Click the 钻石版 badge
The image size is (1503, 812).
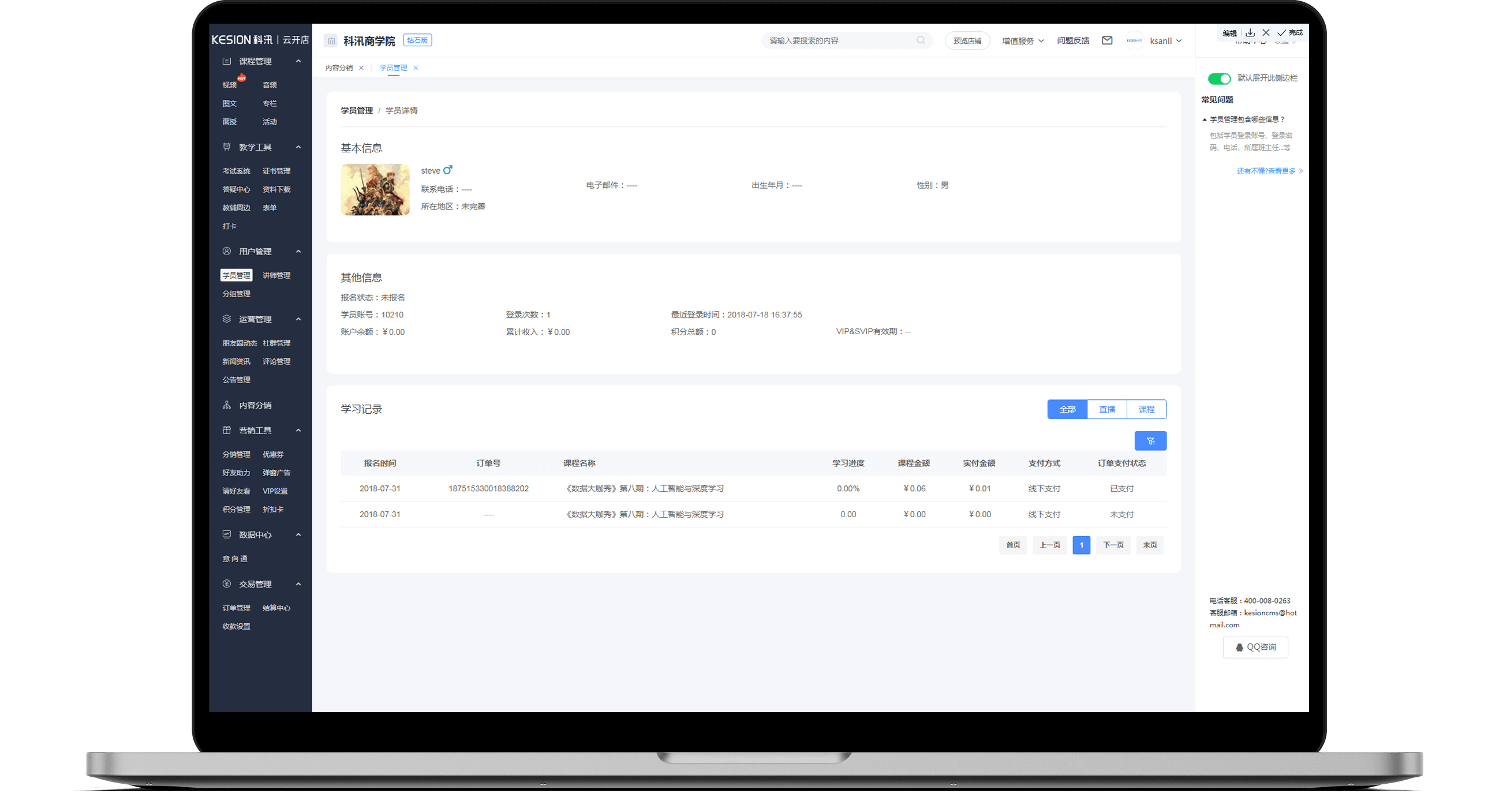click(418, 40)
